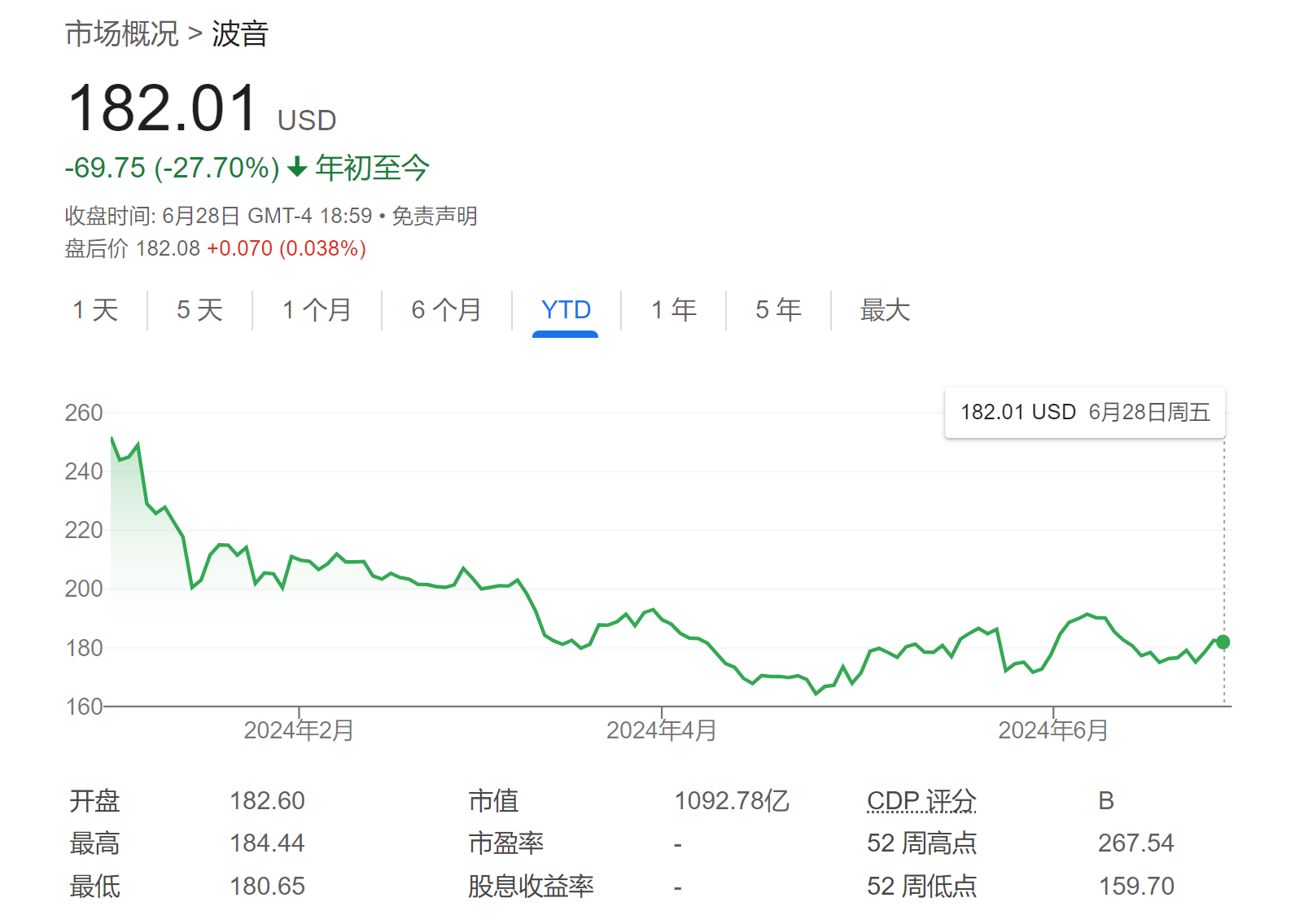Click the 2024年2月 axis label
1308x924 pixels.
(x=299, y=731)
